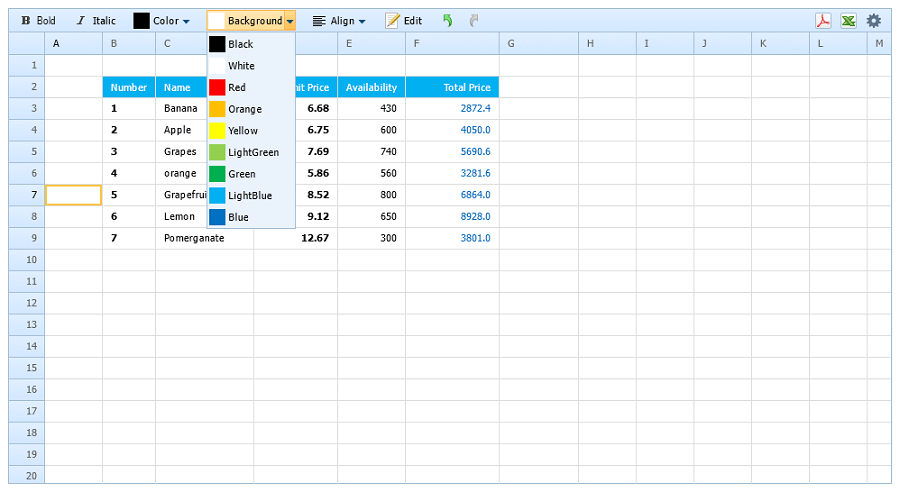Select the unit price cell 6.68
The height and width of the screenshot is (492, 900).
click(316, 109)
